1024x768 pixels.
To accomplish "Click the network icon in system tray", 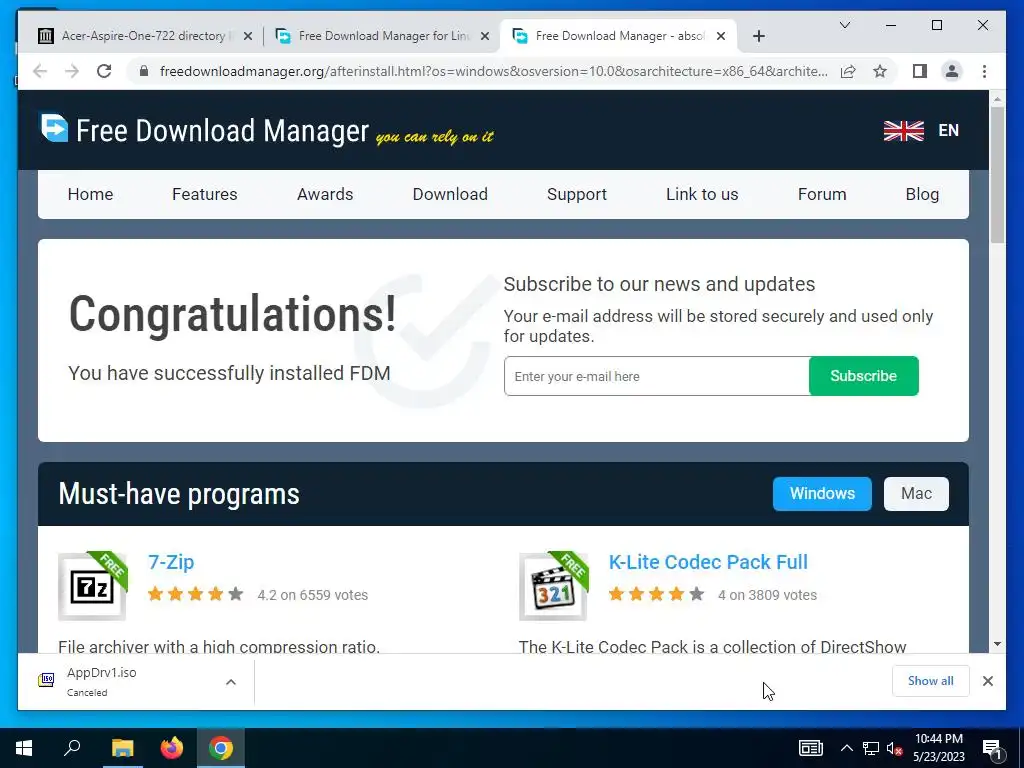I will (870, 748).
